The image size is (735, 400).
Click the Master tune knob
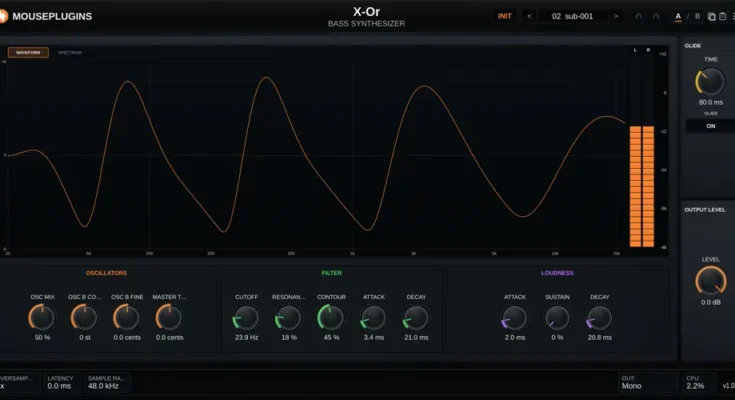pos(169,317)
